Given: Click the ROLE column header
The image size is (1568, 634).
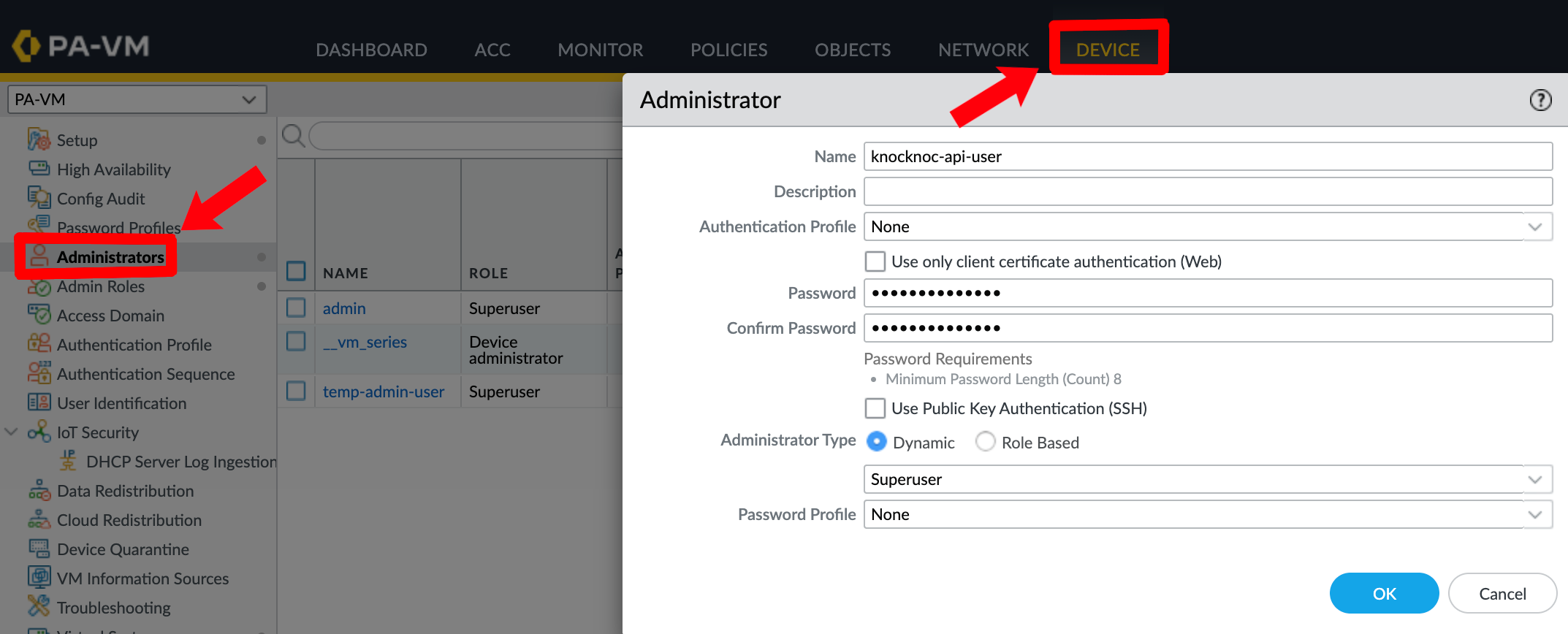Looking at the screenshot, I should (x=489, y=273).
